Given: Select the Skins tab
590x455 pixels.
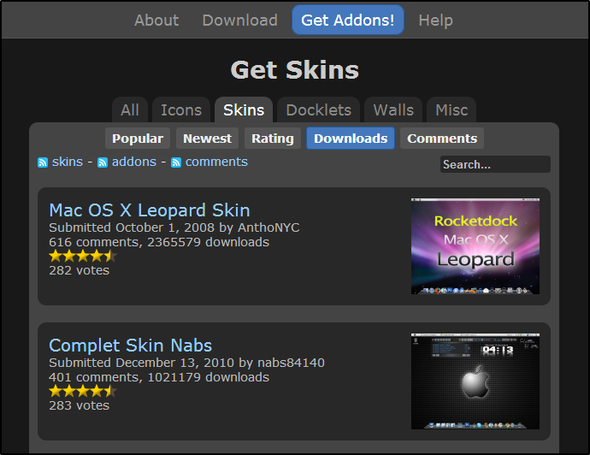Looking at the screenshot, I should point(243,110).
